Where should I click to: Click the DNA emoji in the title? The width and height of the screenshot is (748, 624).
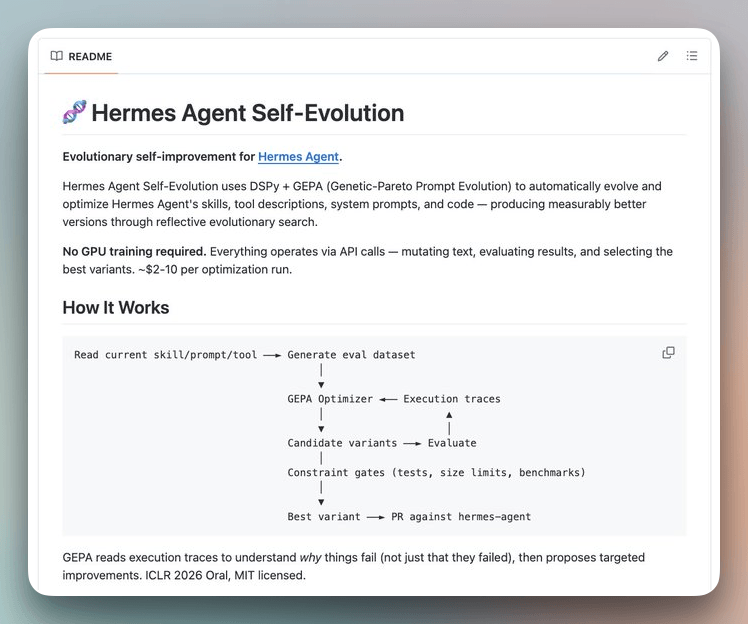[x=74, y=112]
